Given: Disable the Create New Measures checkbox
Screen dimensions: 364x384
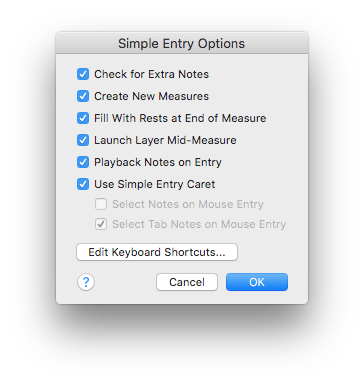Looking at the screenshot, I should coord(83,96).
